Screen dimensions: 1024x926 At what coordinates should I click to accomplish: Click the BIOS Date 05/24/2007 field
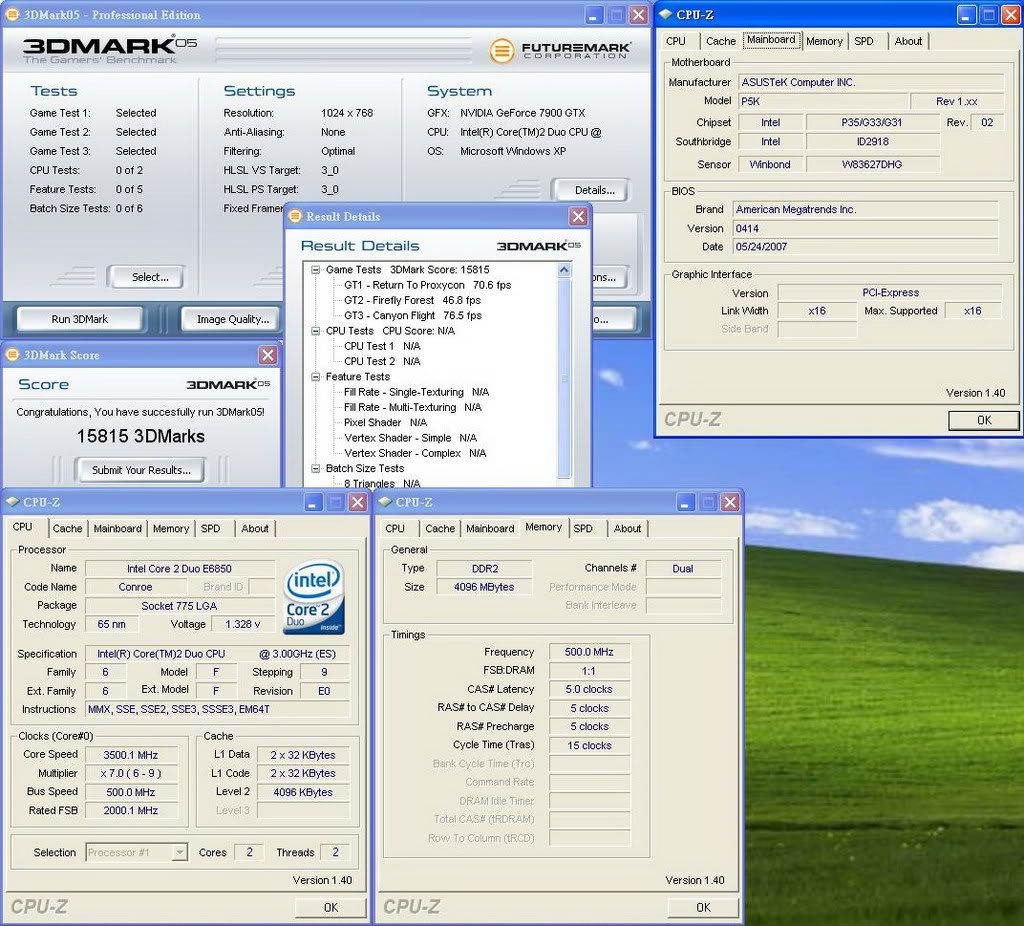(865, 247)
